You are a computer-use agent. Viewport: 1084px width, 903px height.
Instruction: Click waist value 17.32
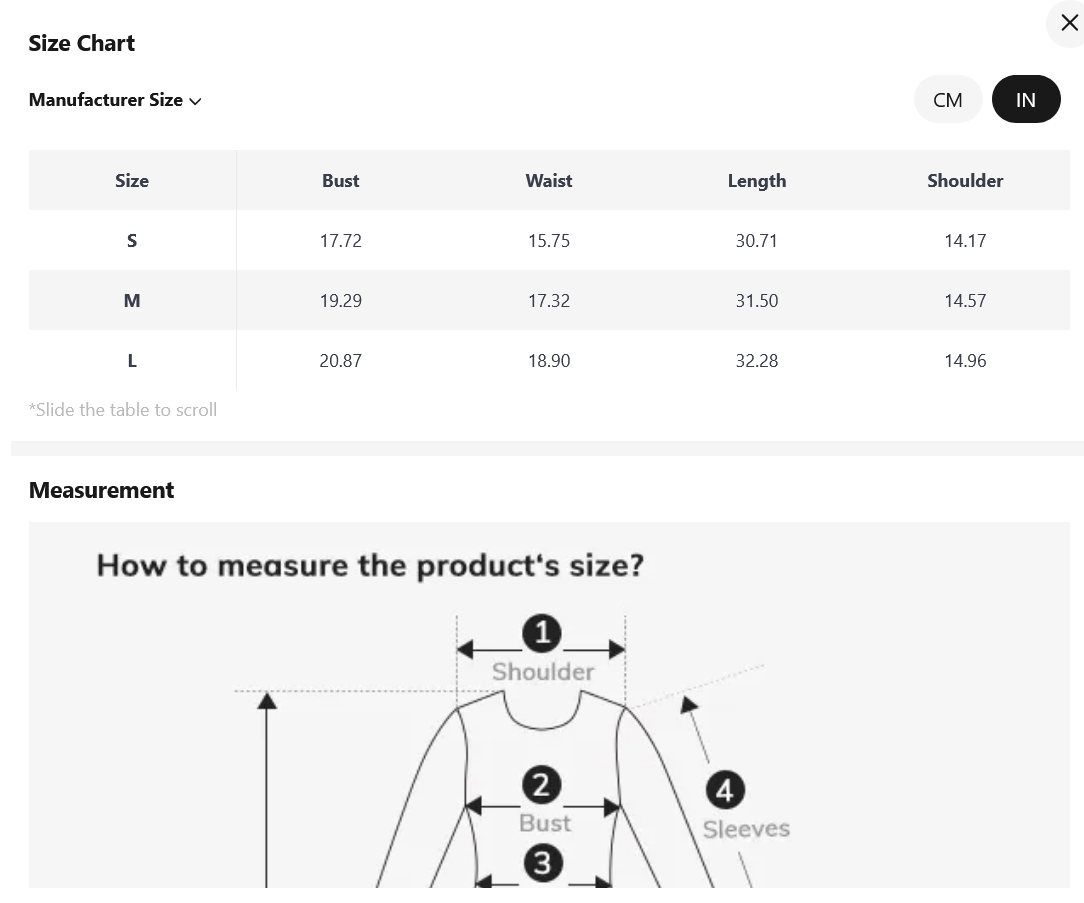[549, 301]
